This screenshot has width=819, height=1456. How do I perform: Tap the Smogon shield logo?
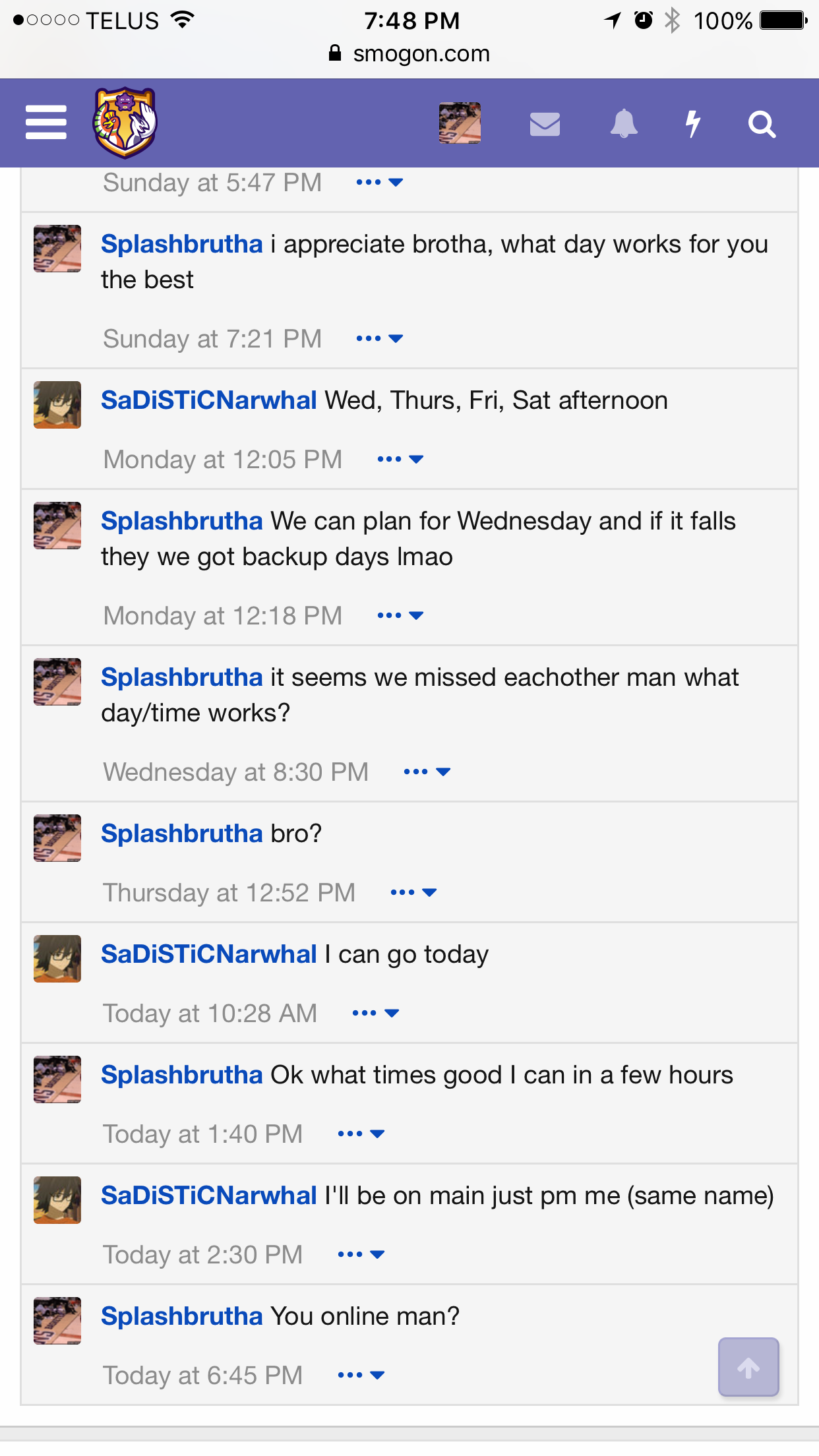[125, 123]
